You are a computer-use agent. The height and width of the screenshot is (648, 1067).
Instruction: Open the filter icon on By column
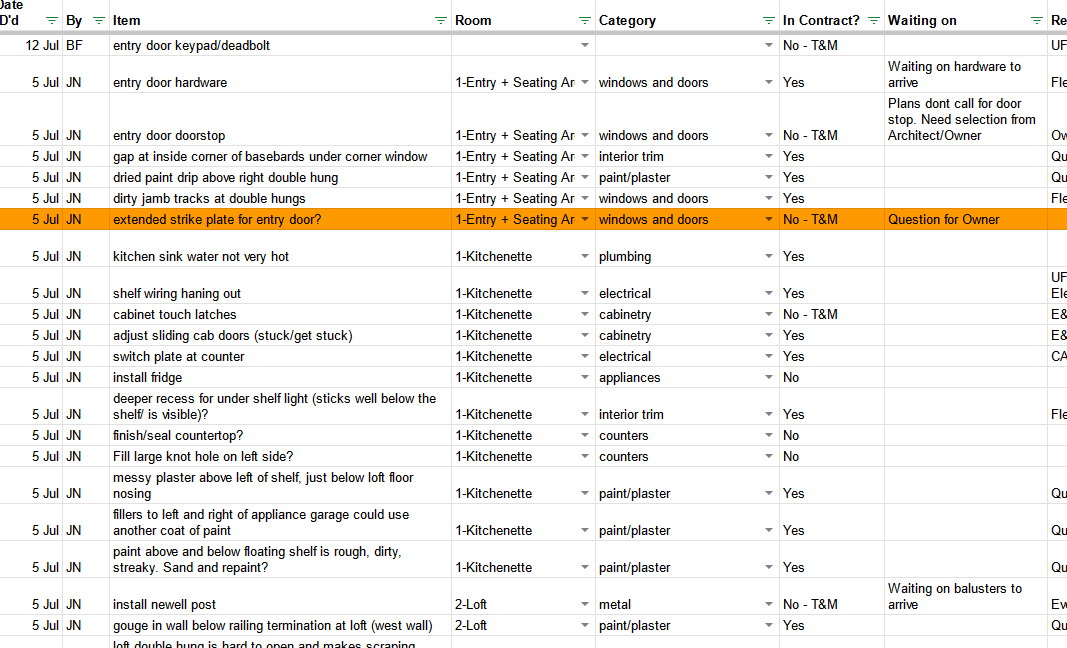99,20
